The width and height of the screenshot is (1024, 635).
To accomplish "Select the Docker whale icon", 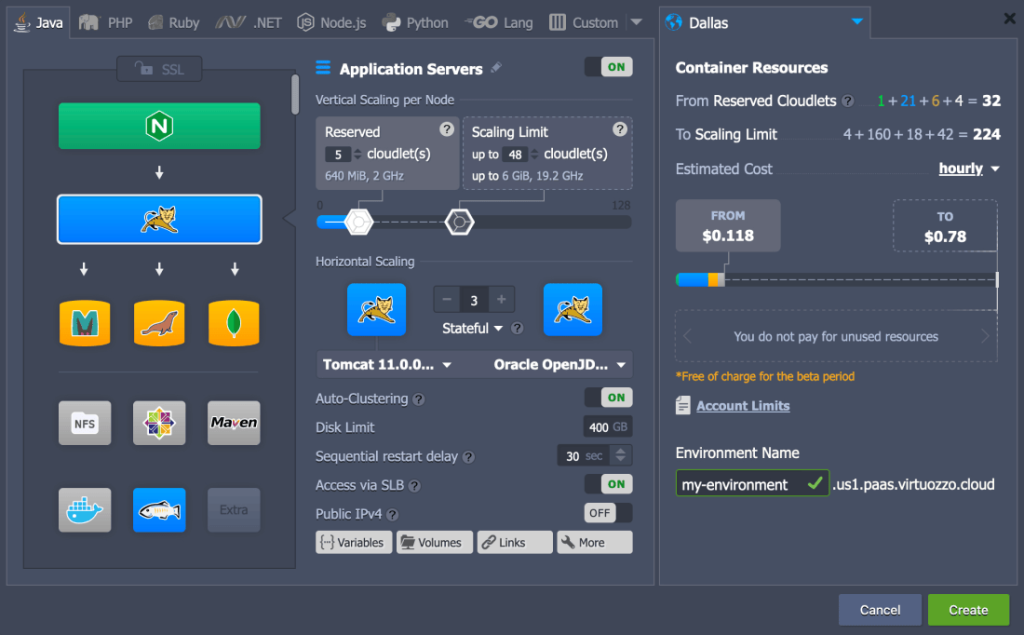I will click(x=84, y=510).
